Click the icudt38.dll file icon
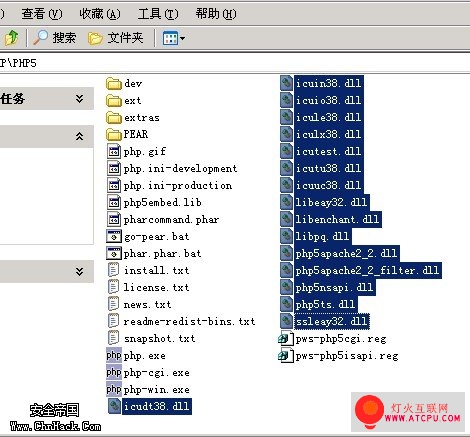The image size is (470, 437). [114, 407]
